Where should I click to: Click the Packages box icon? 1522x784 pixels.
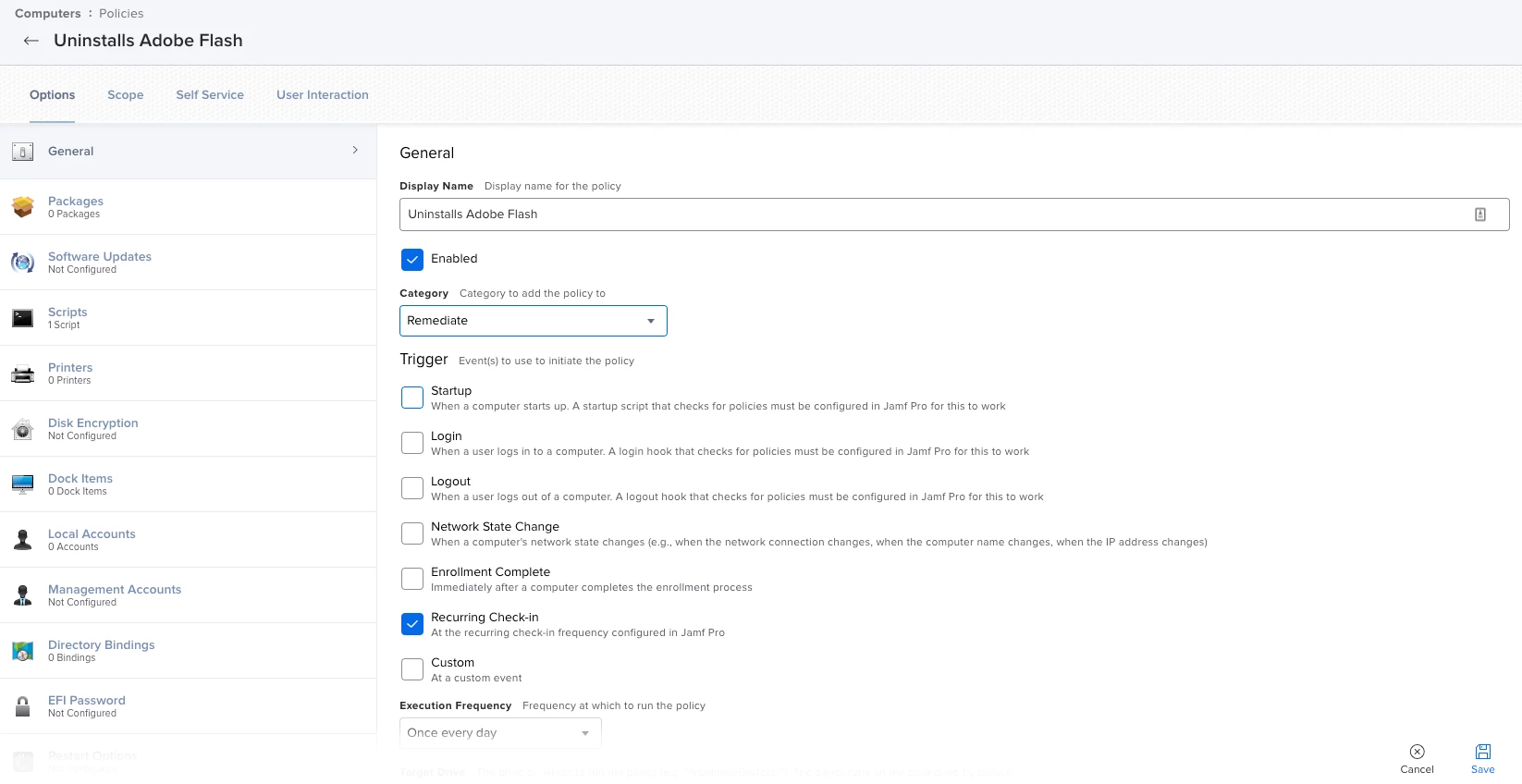(x=23, y=207)
